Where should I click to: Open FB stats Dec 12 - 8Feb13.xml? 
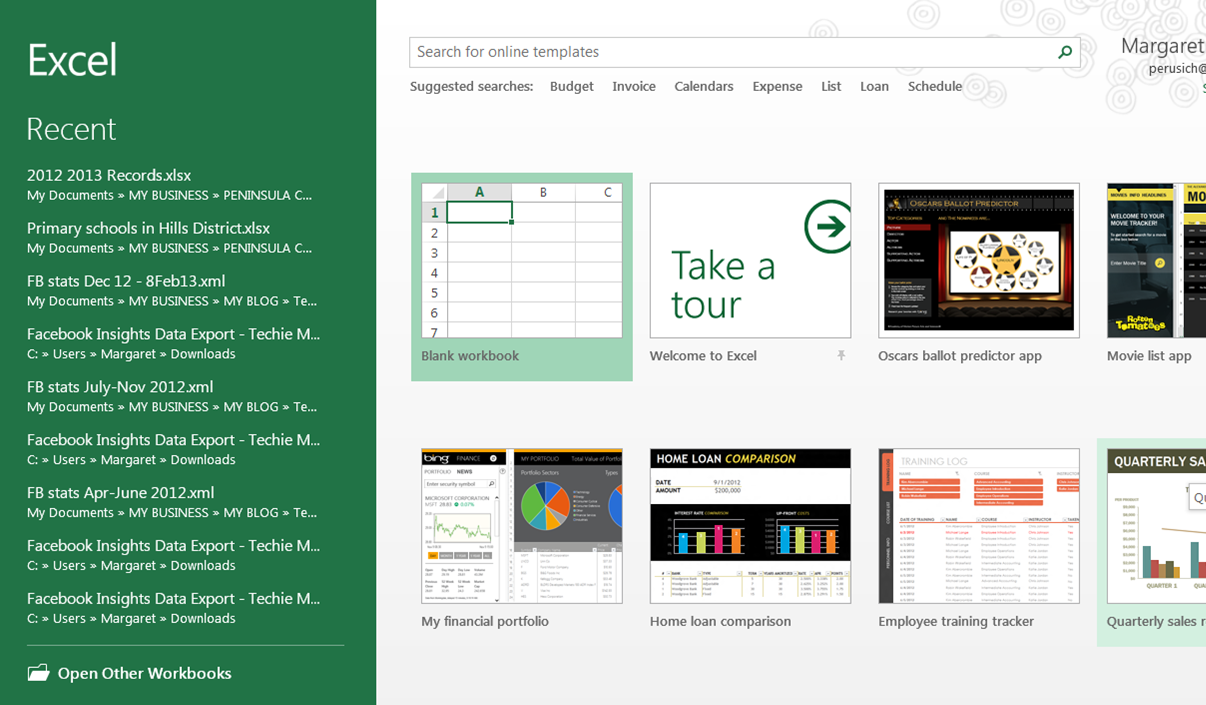(x=174, y=291)
